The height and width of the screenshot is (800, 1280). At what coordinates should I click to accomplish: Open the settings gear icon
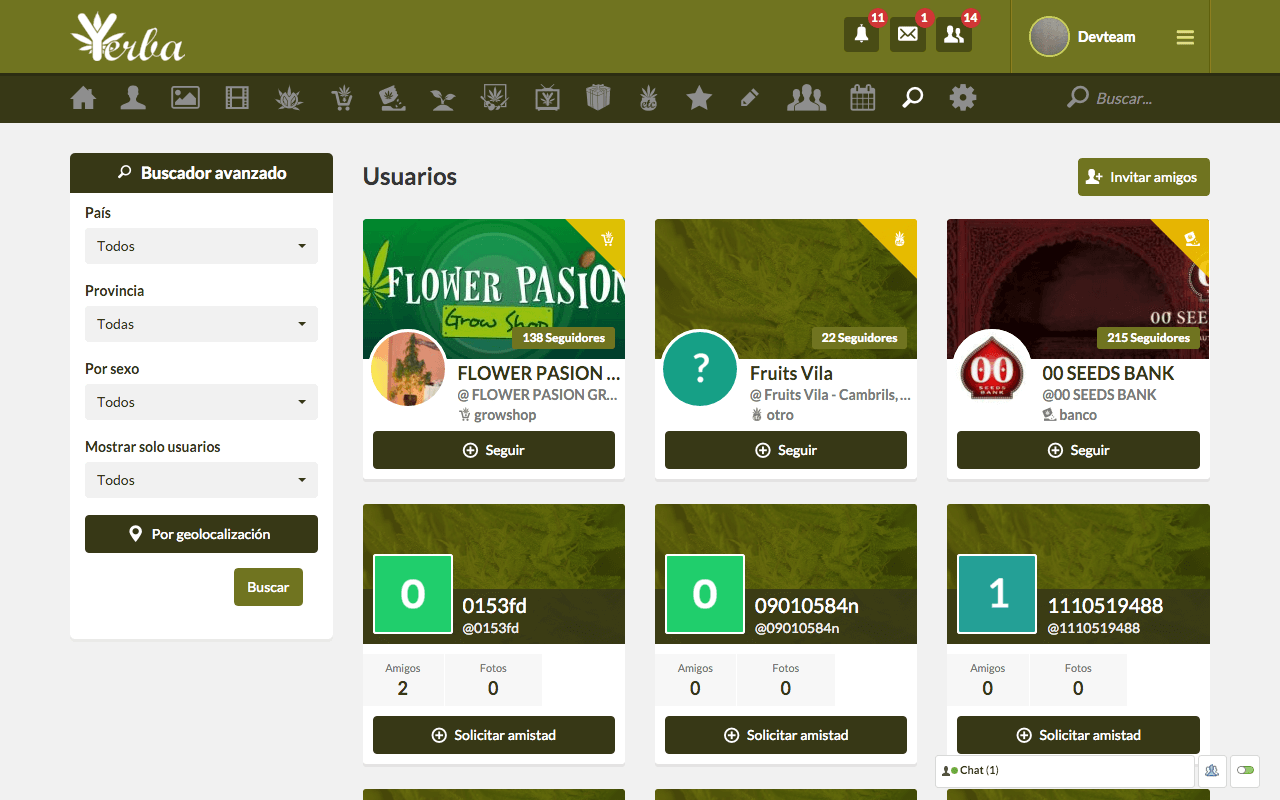coord(963,98)
